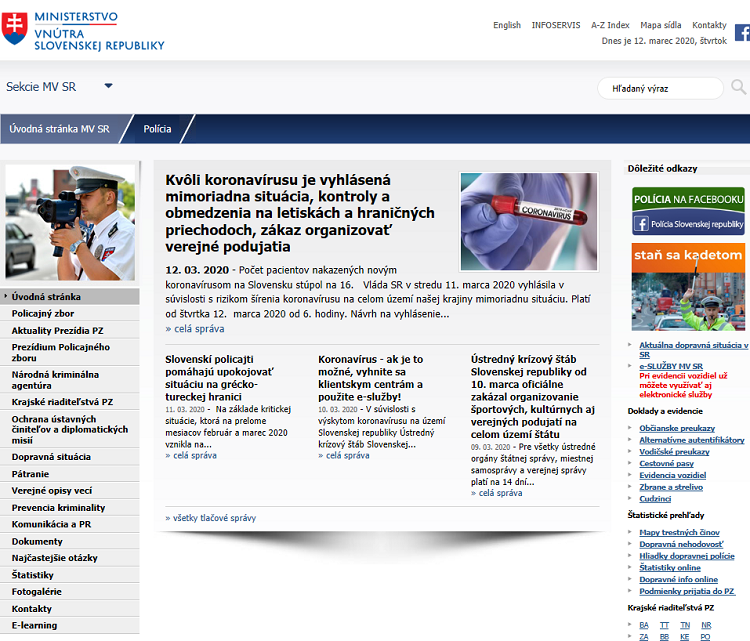Open the A-Z Index link
The image size is (750, 641).
pyautogui.click(x=610, y=25)
